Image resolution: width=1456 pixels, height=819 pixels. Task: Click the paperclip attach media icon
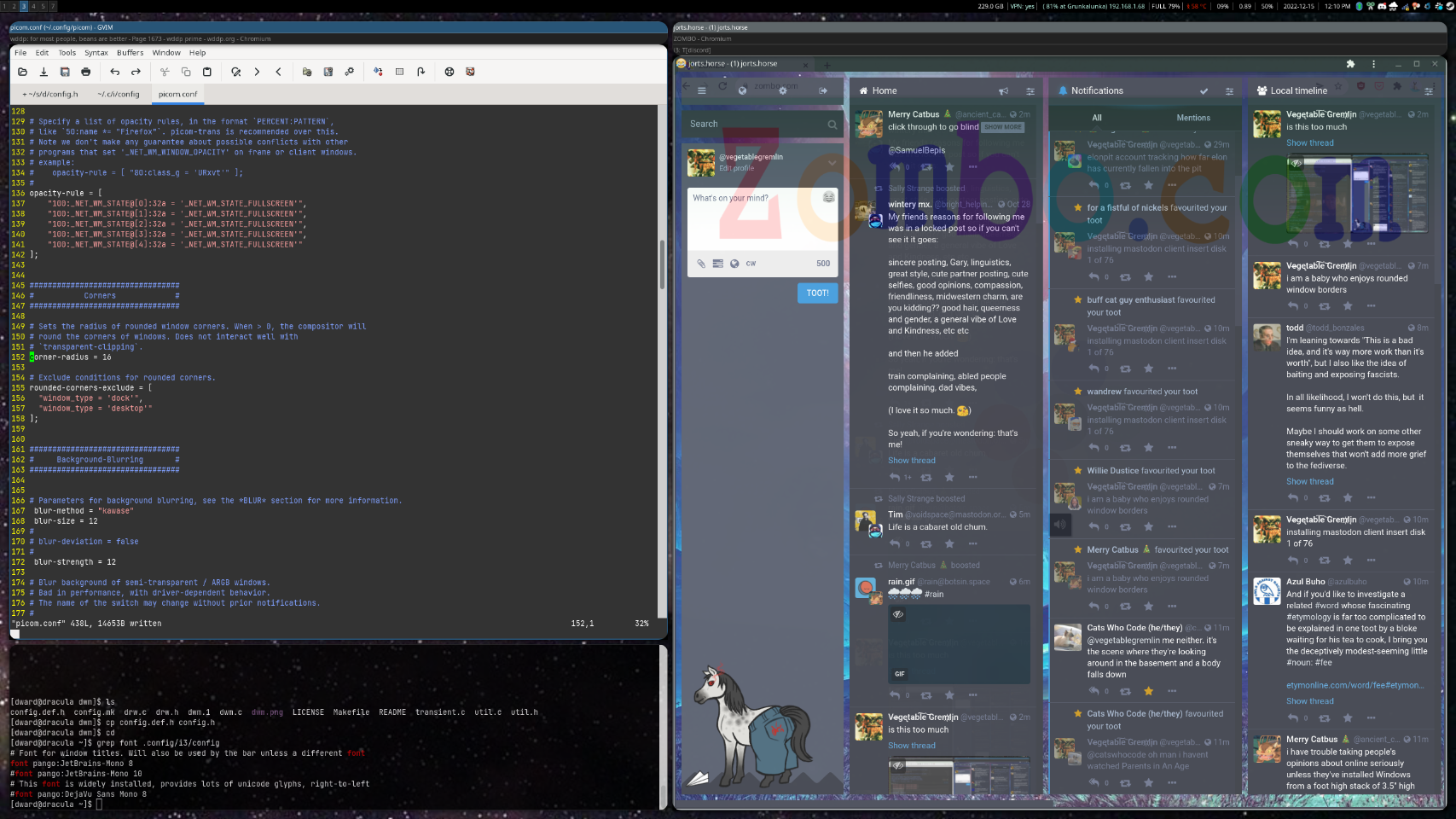pyautogui.click(x=701, y=264)
